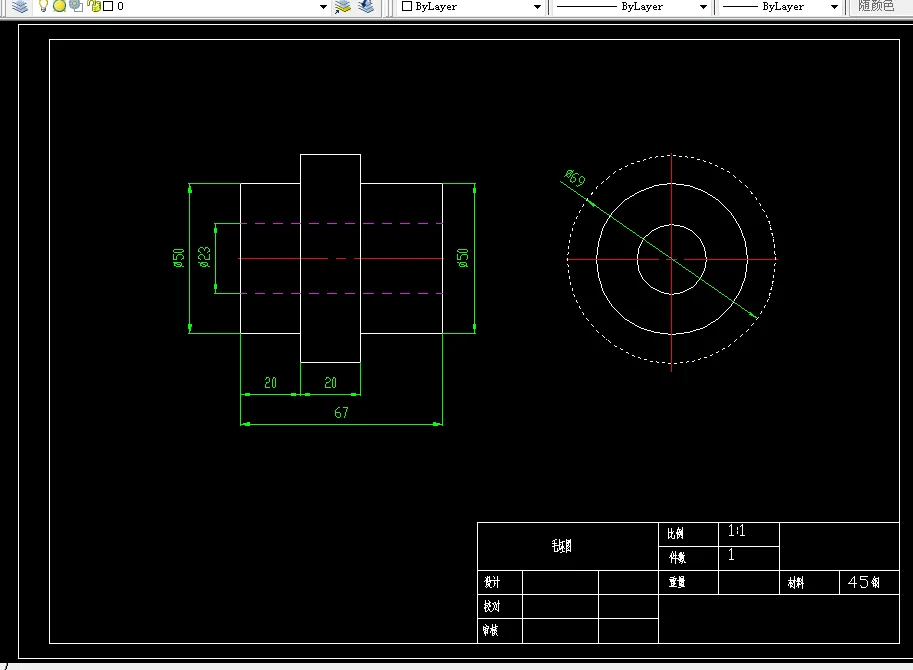Open the ByLayer lineweight dropdown
The height and width of the screenshot is (670, 913).
[780, 7]
